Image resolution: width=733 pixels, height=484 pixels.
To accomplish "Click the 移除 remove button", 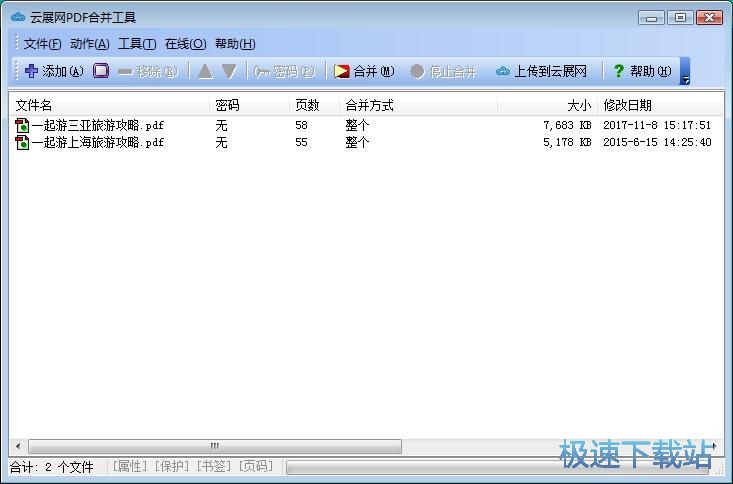I will (148, 72).
